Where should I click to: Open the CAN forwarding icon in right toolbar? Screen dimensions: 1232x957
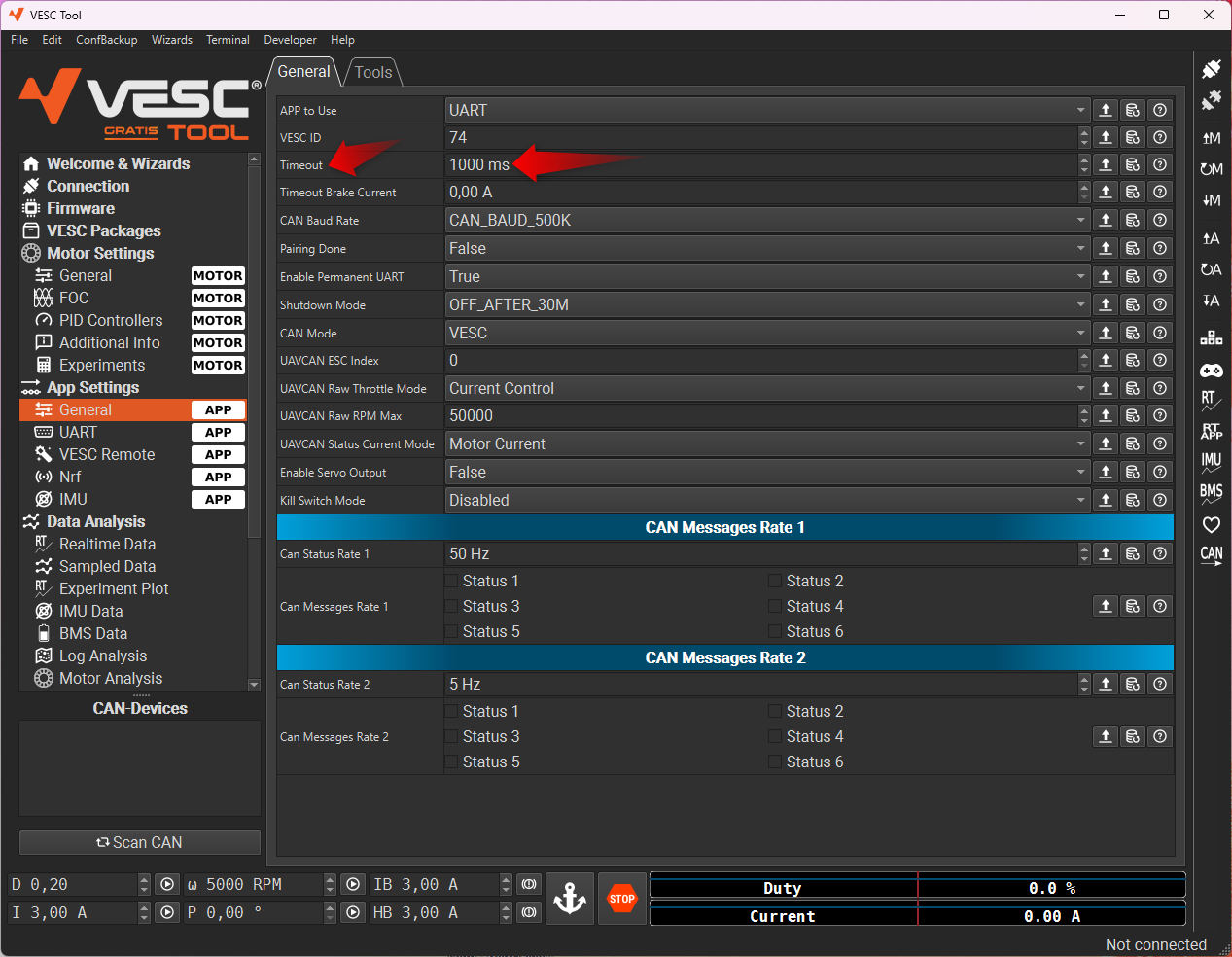[x=1212, y=555]
